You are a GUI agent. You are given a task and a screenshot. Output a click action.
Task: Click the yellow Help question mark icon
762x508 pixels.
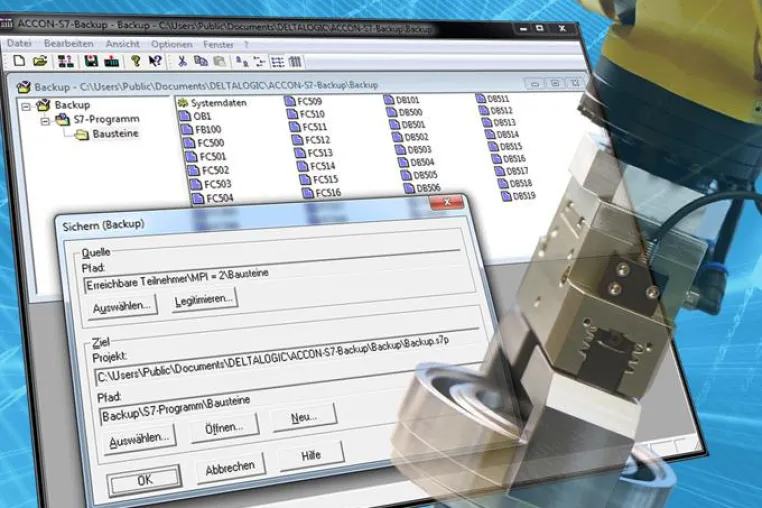tap(136, 61)
